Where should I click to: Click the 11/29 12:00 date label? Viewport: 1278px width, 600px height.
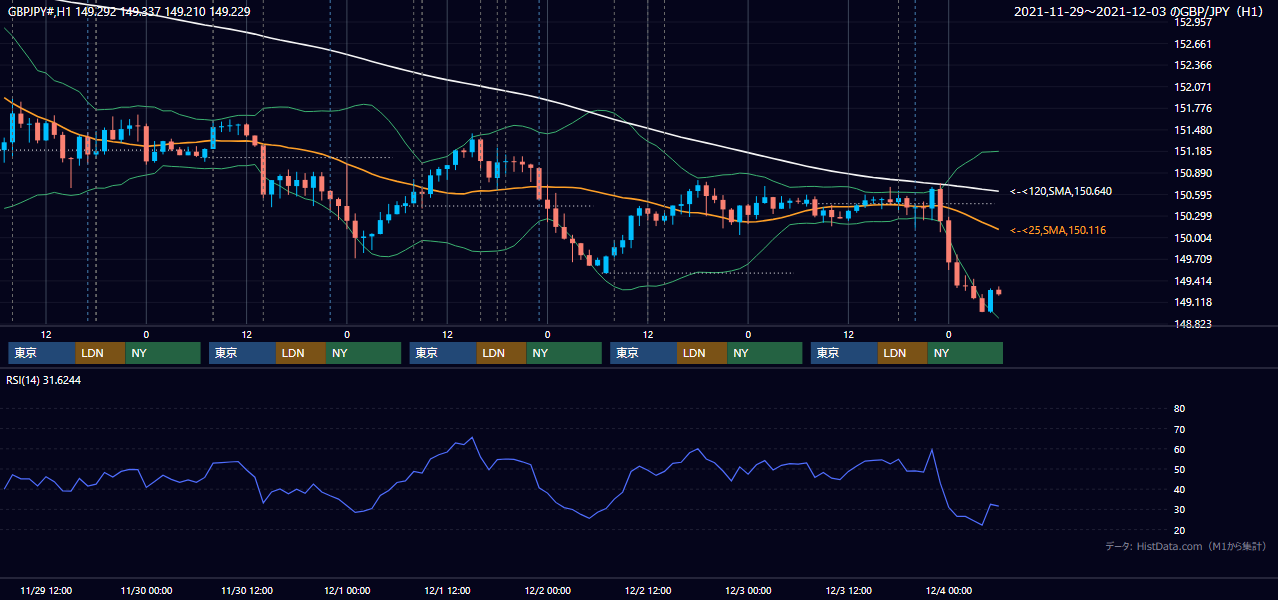pyautogui.click(x=45, y=590)
